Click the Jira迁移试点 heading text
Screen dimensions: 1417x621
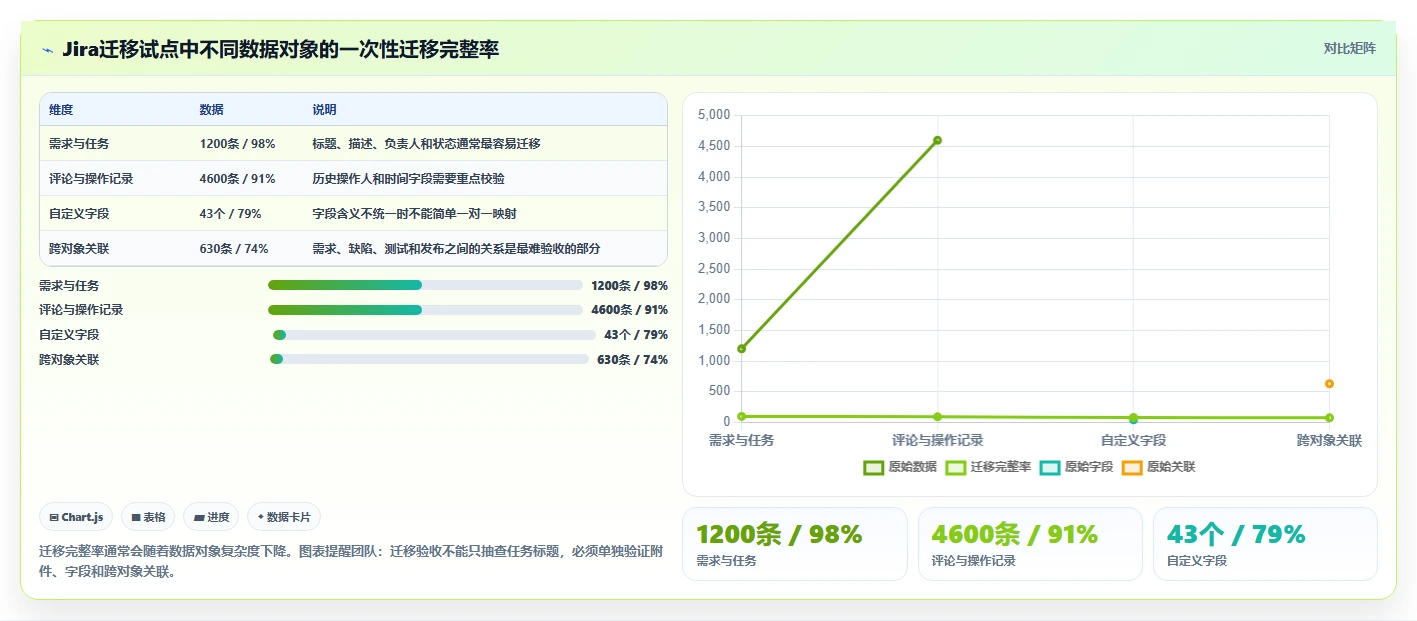point(280,49)
